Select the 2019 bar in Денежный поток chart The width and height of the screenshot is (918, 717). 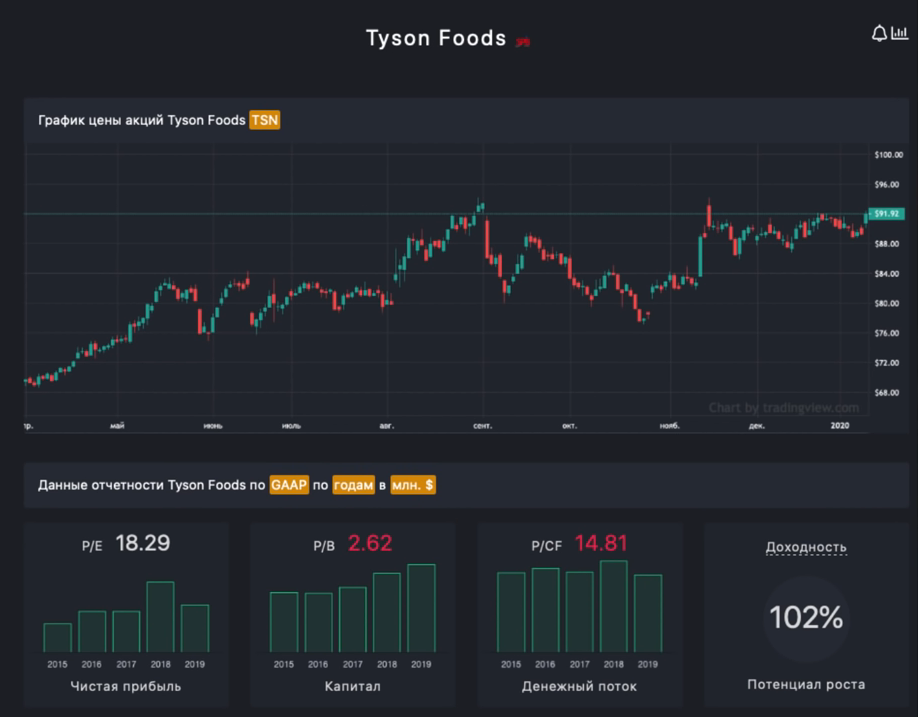pyautogui.click(x=648, y=613)
